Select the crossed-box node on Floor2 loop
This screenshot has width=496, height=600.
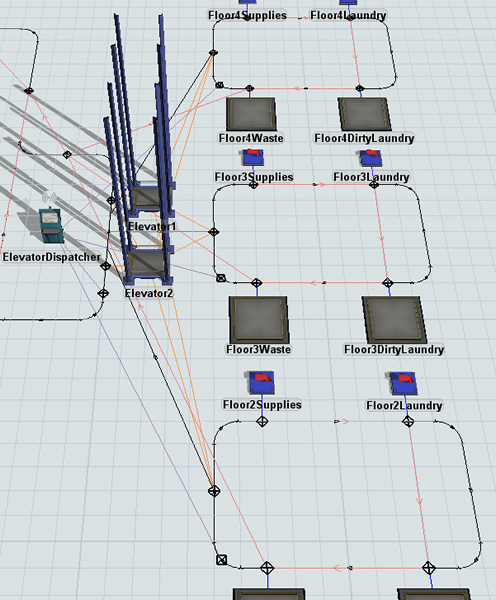(221, 560)
